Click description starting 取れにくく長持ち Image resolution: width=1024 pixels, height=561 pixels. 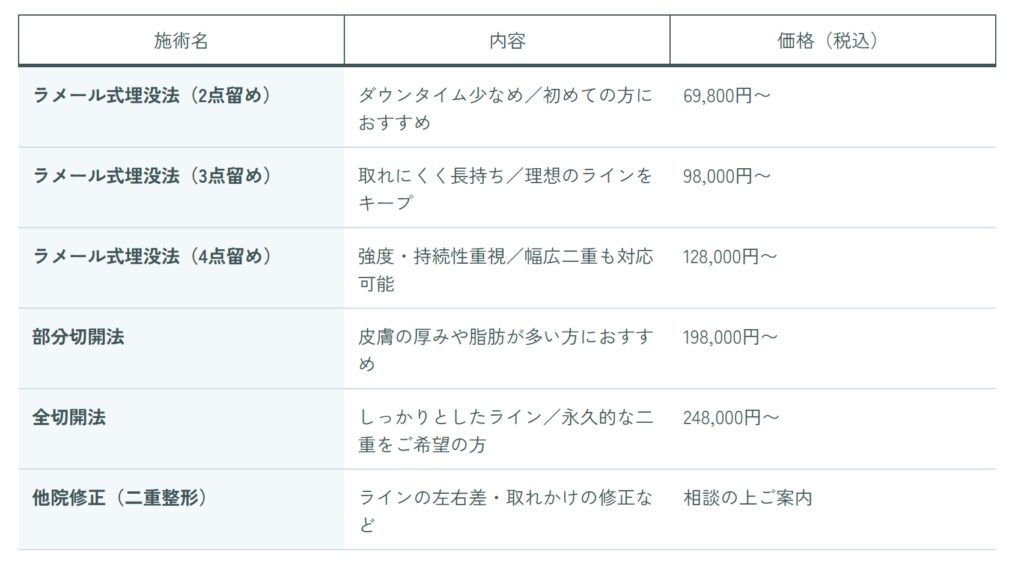(505, 189)
